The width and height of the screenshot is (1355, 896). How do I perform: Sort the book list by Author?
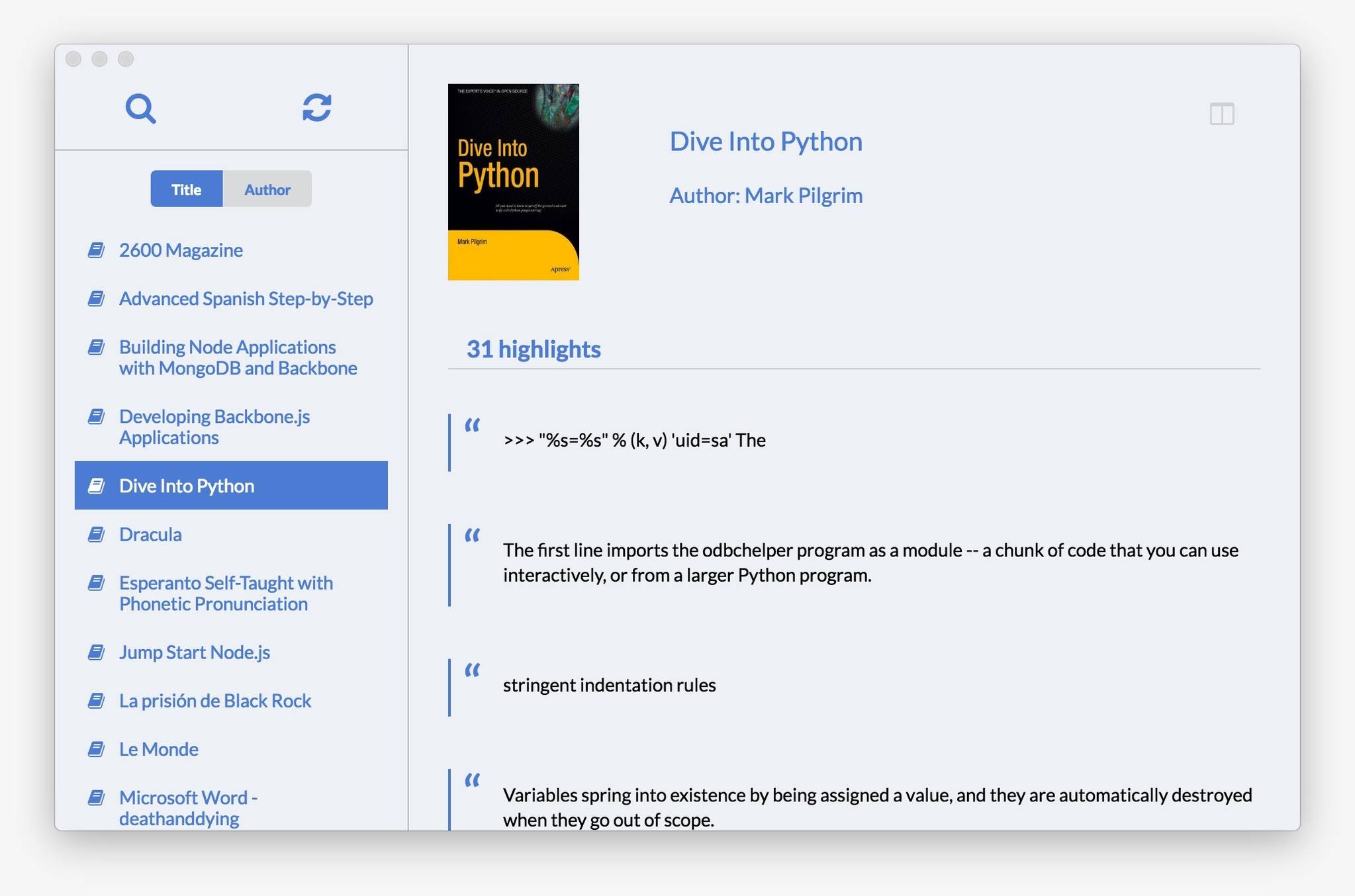[267, 189]
